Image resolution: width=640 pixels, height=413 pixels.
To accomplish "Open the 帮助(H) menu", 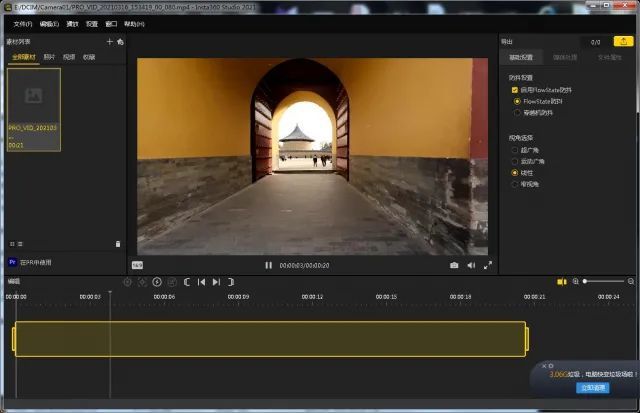I will tap(133, 23).
